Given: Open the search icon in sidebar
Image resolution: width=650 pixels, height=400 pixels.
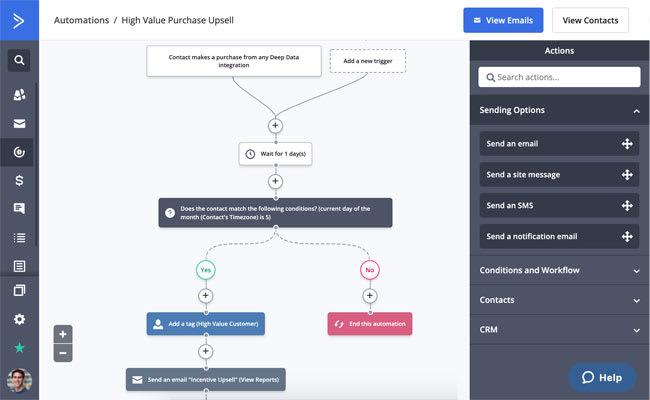Looking at the screenshot, I should pos(19,61).
